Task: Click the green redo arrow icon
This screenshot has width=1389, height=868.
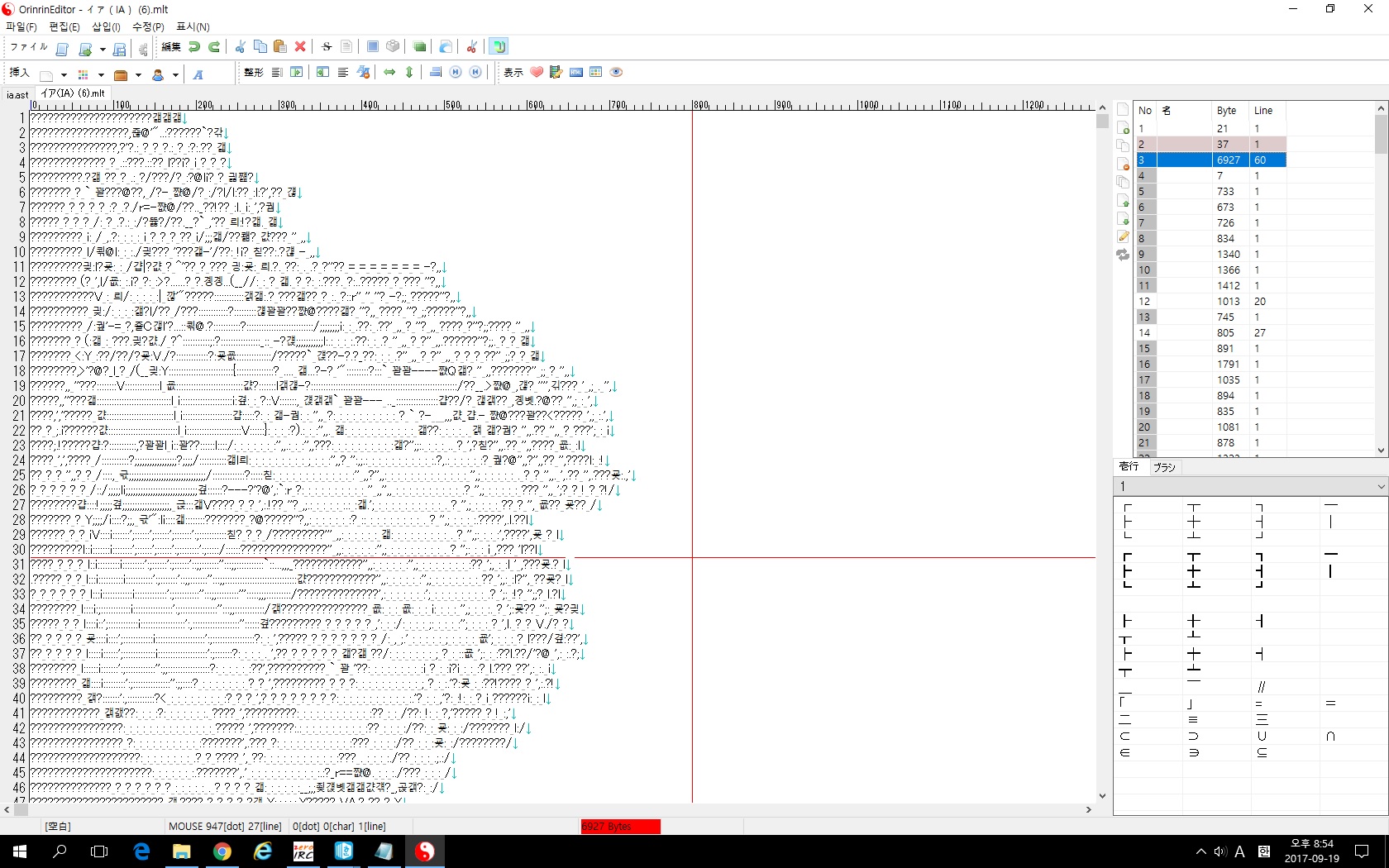Action: coord(214,47)
